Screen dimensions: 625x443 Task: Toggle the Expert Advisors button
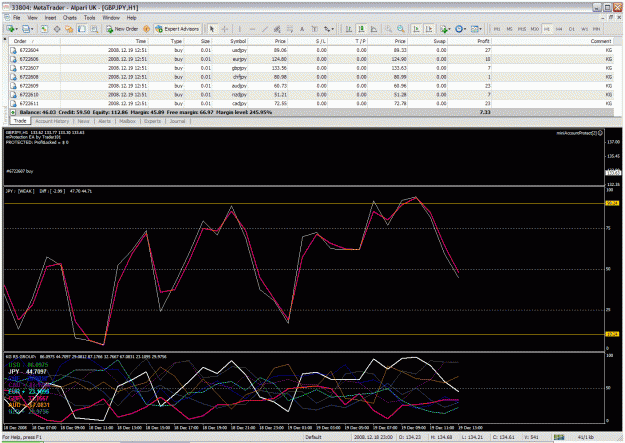tap(177, 29)
